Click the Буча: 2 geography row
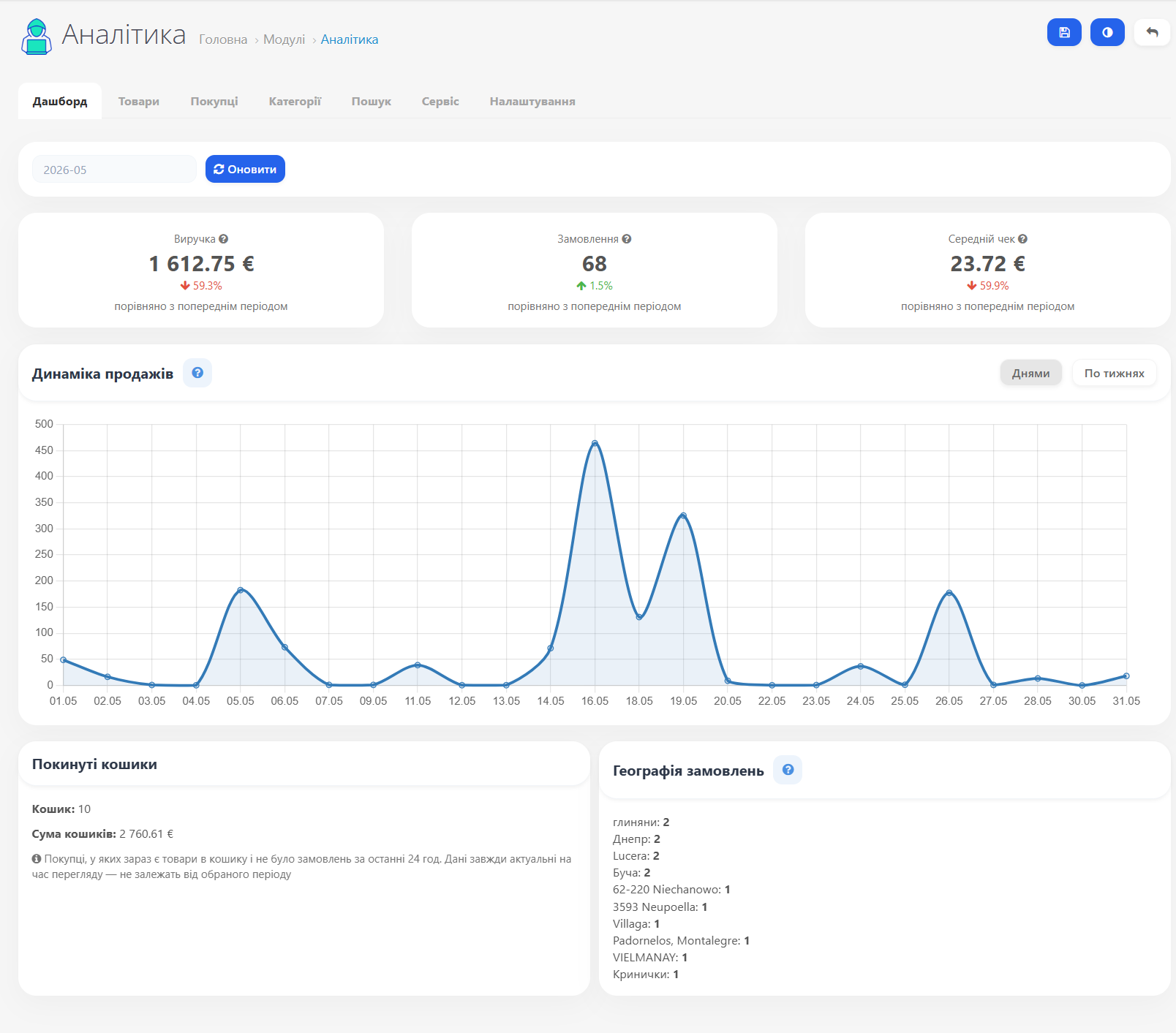The image size is (1176, 1033). (632, 872)
